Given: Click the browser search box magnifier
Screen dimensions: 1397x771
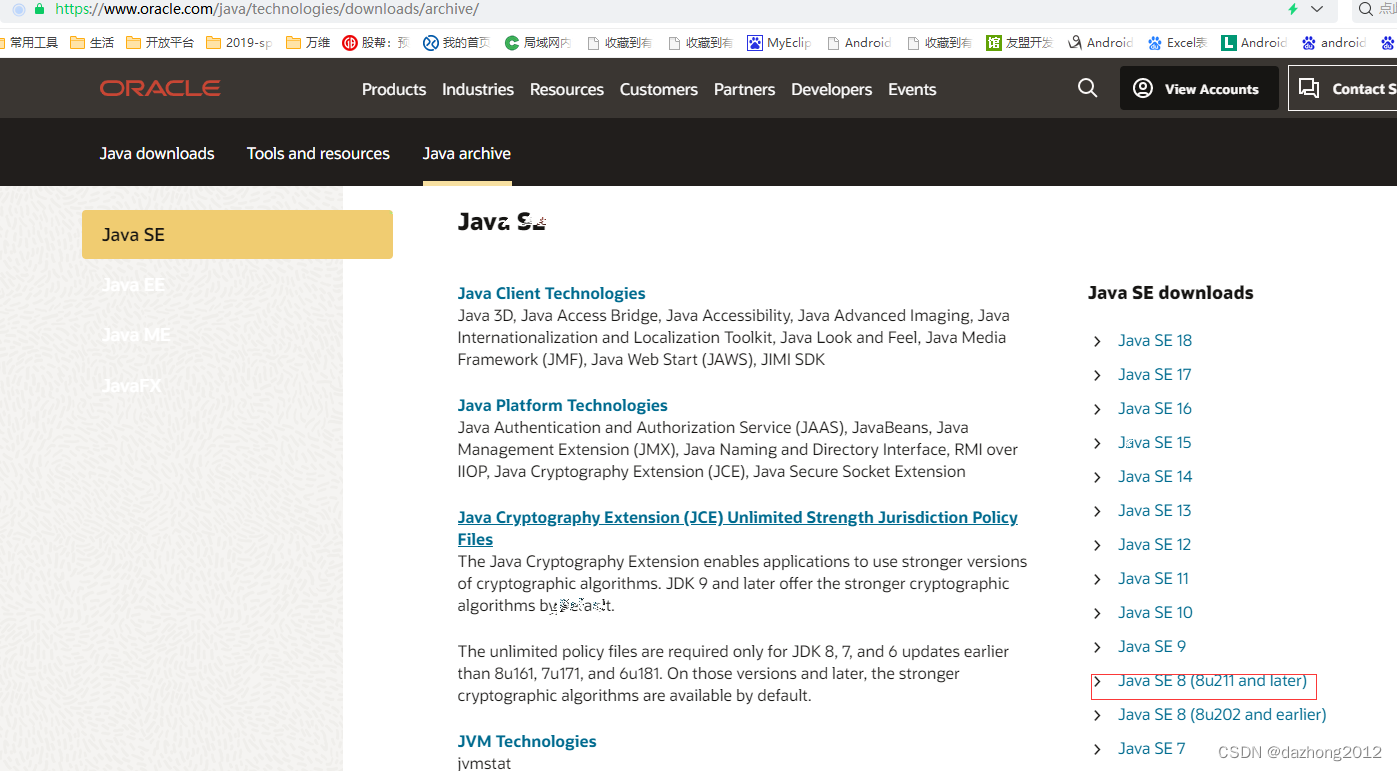Looking at the screenshot, I should coord(1366,9).
